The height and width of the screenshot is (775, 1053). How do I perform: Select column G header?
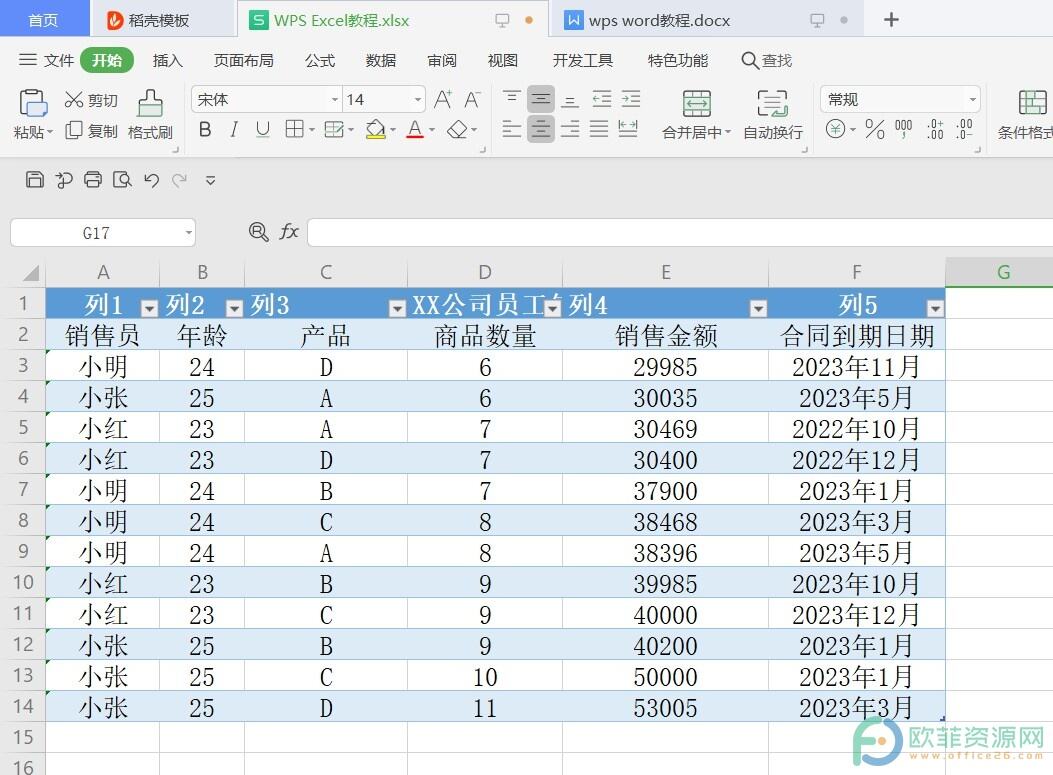1003,272
